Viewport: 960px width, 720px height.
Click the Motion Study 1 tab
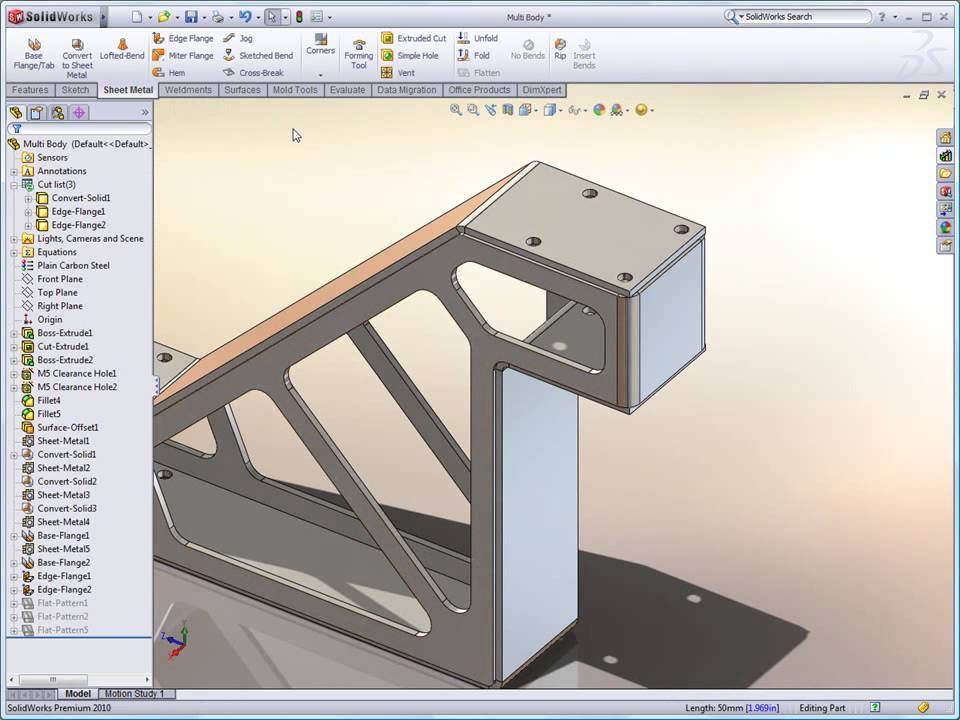pos(133,694)
